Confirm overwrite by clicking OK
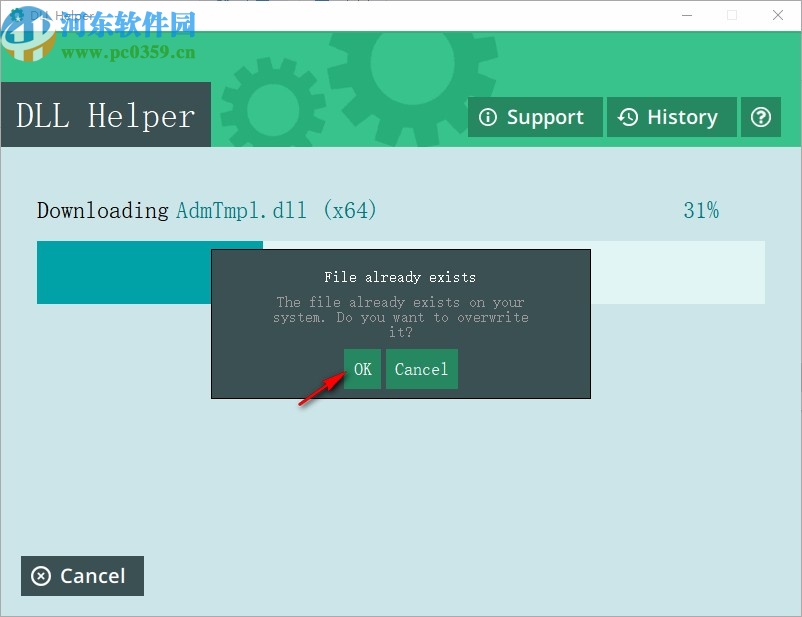This screenshot has width=802, height=617. pos(362,369)
